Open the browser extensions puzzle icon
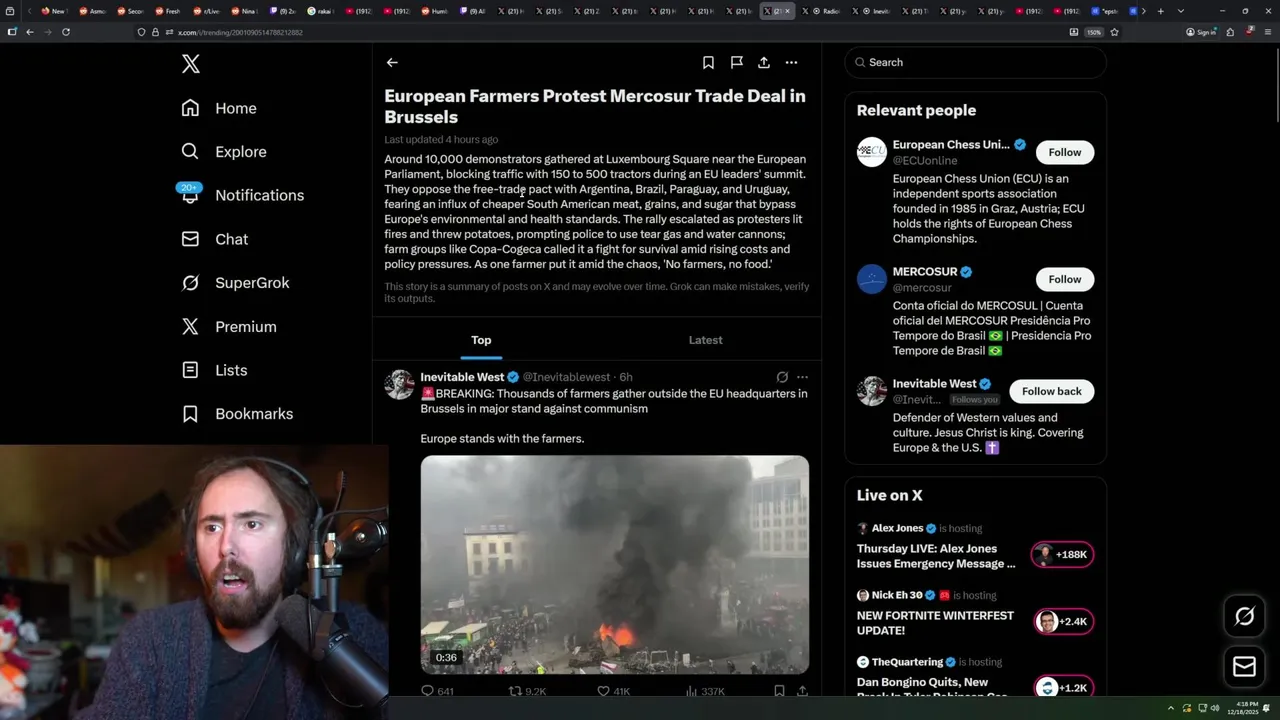This screenshot has width=1280, height=720. click(x=1230, y=32)
